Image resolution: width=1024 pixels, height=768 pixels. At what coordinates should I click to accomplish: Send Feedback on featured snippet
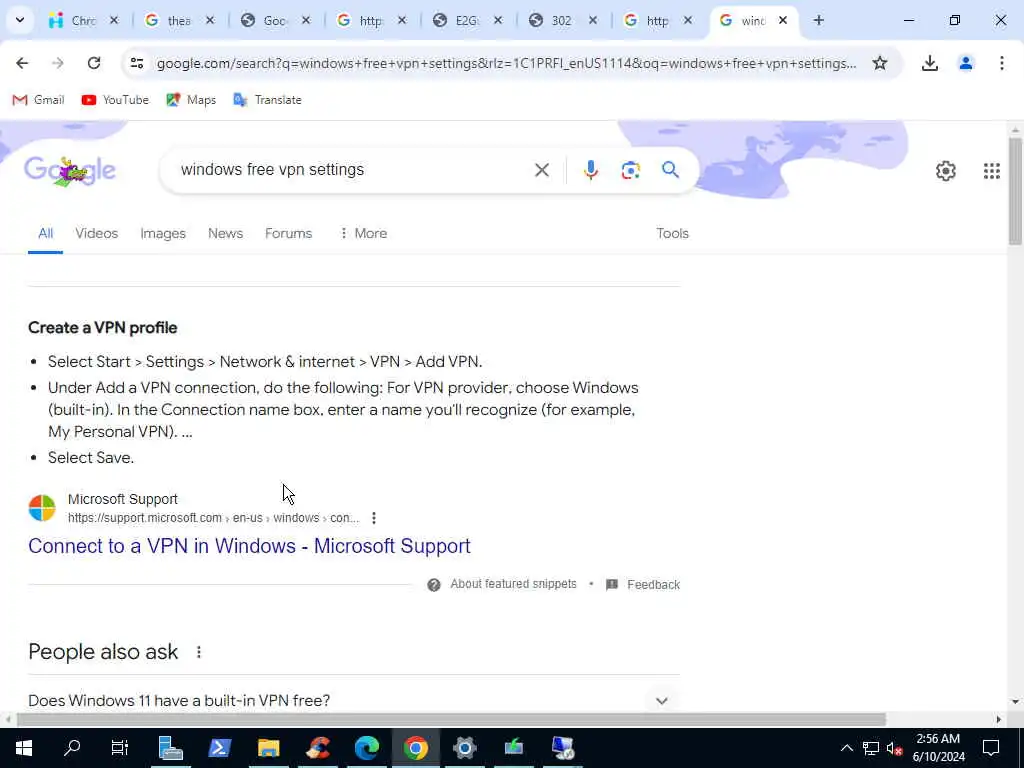pyautogui.click(x=653, y=584)
